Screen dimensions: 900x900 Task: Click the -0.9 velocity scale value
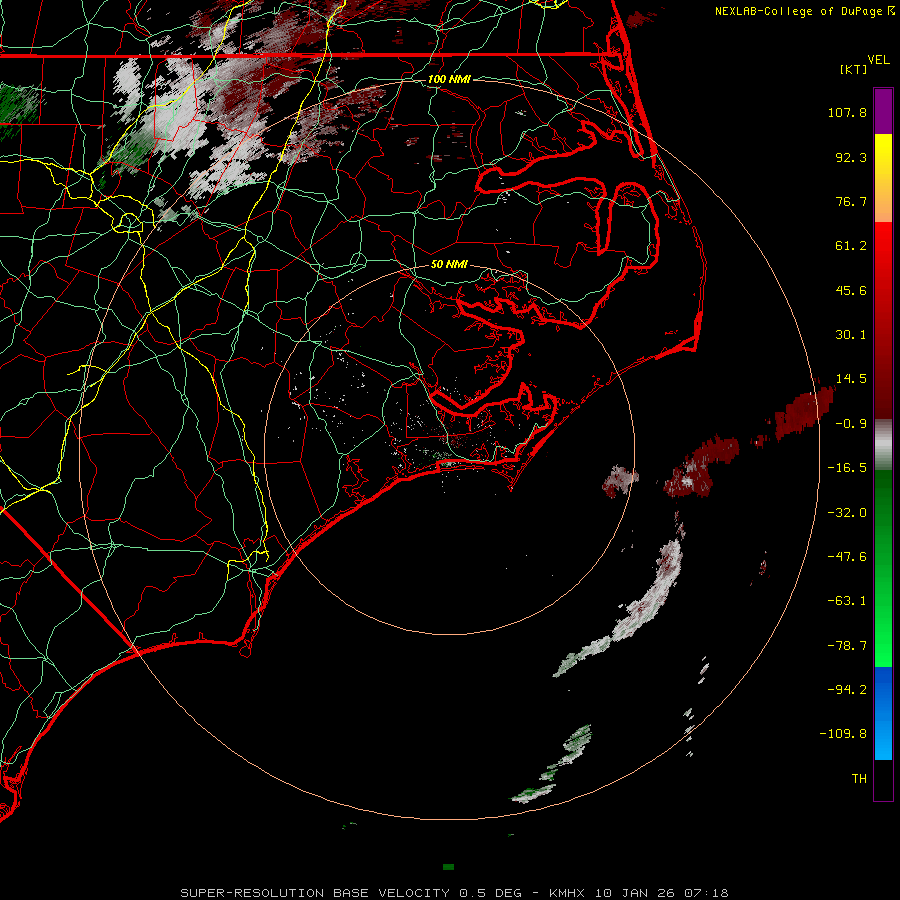coord(851,424)
